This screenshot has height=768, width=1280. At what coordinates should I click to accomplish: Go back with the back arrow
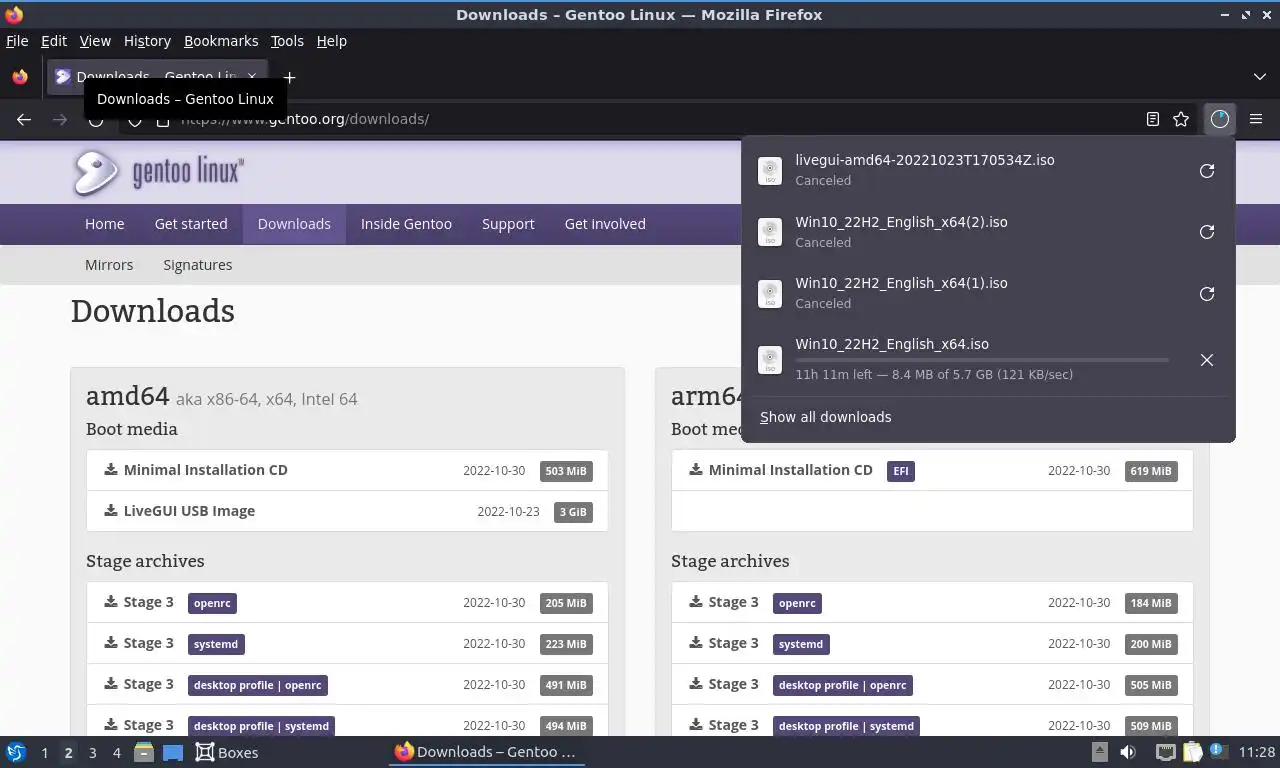pyautogui.click(x=24, y=119)
